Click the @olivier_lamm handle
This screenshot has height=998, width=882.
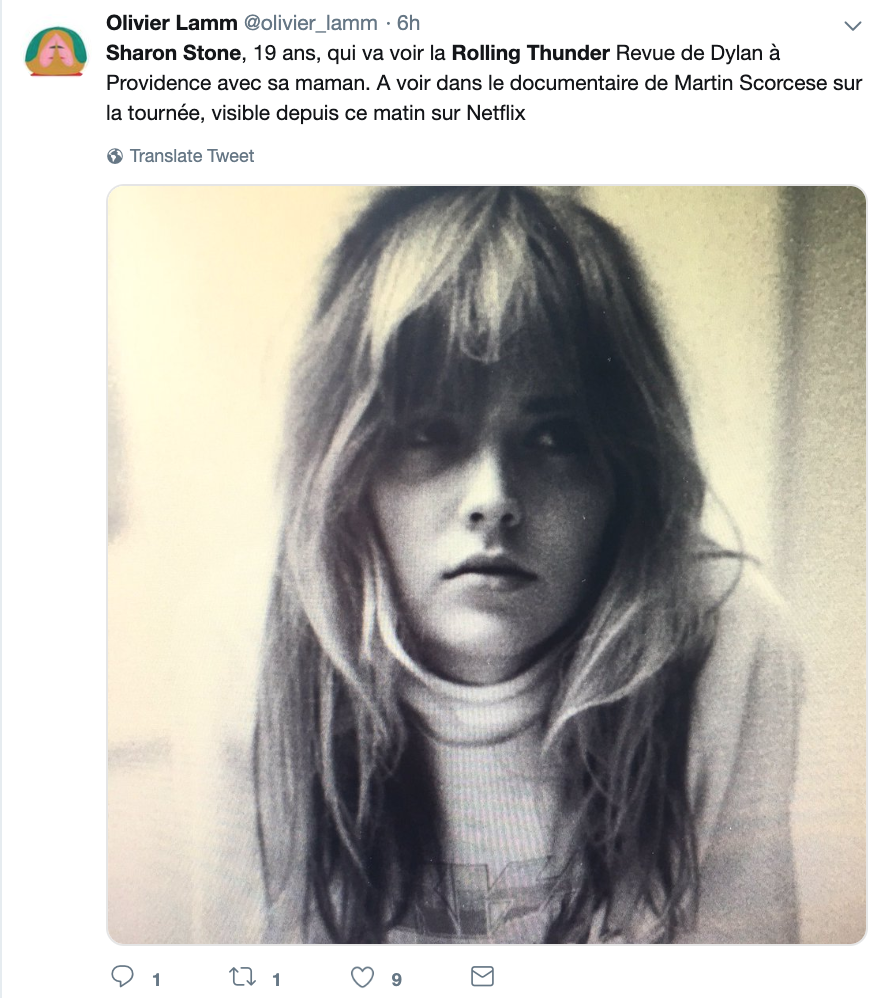click(311, 24)
